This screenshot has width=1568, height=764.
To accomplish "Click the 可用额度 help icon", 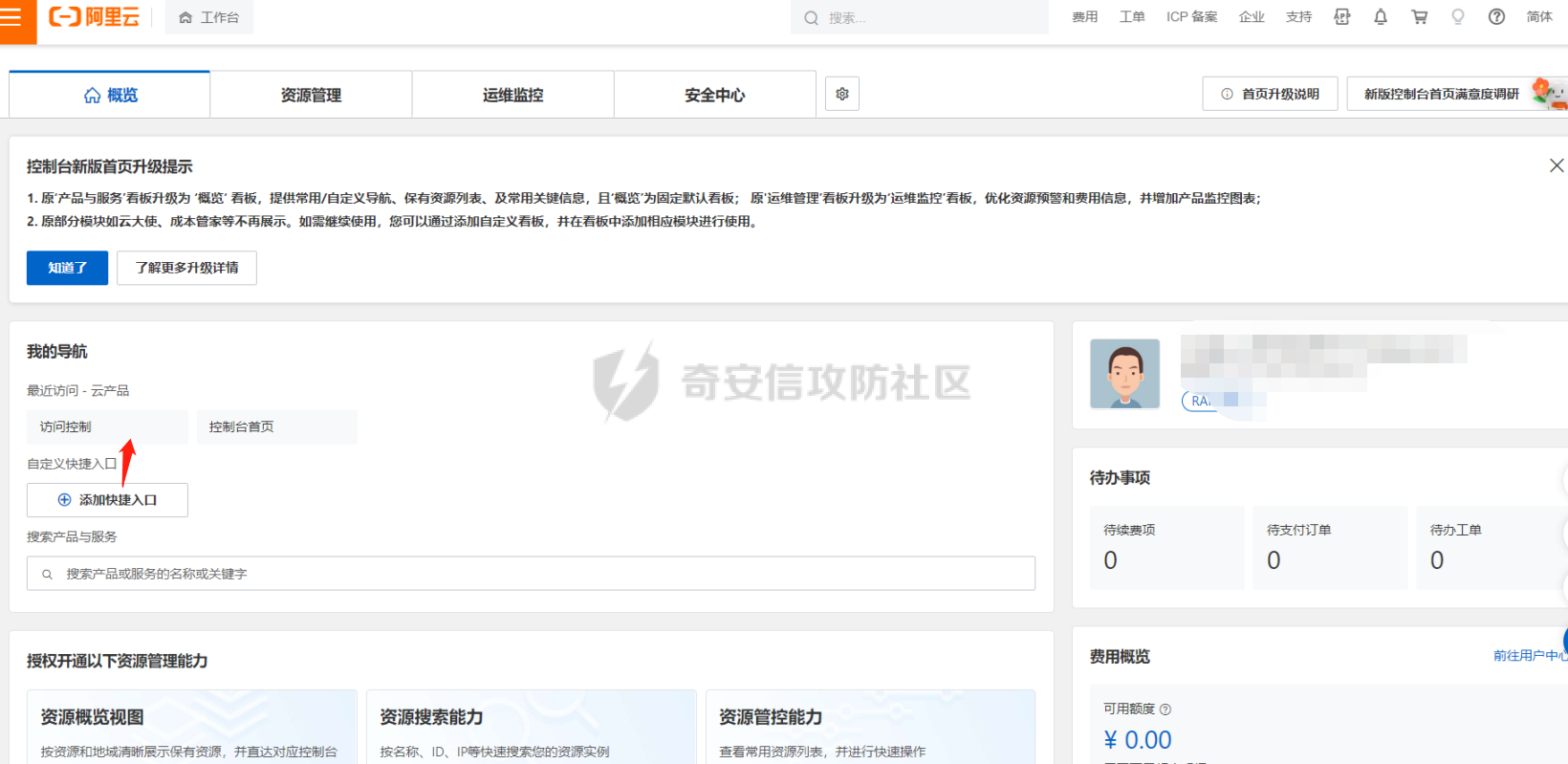I will pos(1165,709).
